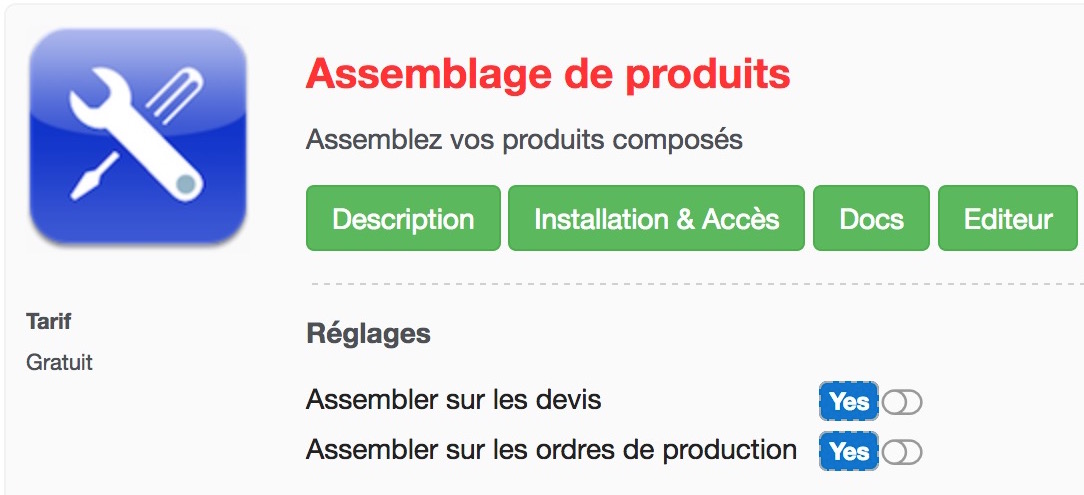This screenshot has width=1084, height=495.
Task: Click the Réglages heading
Action: pyautogui.click(x=368, y=335)
